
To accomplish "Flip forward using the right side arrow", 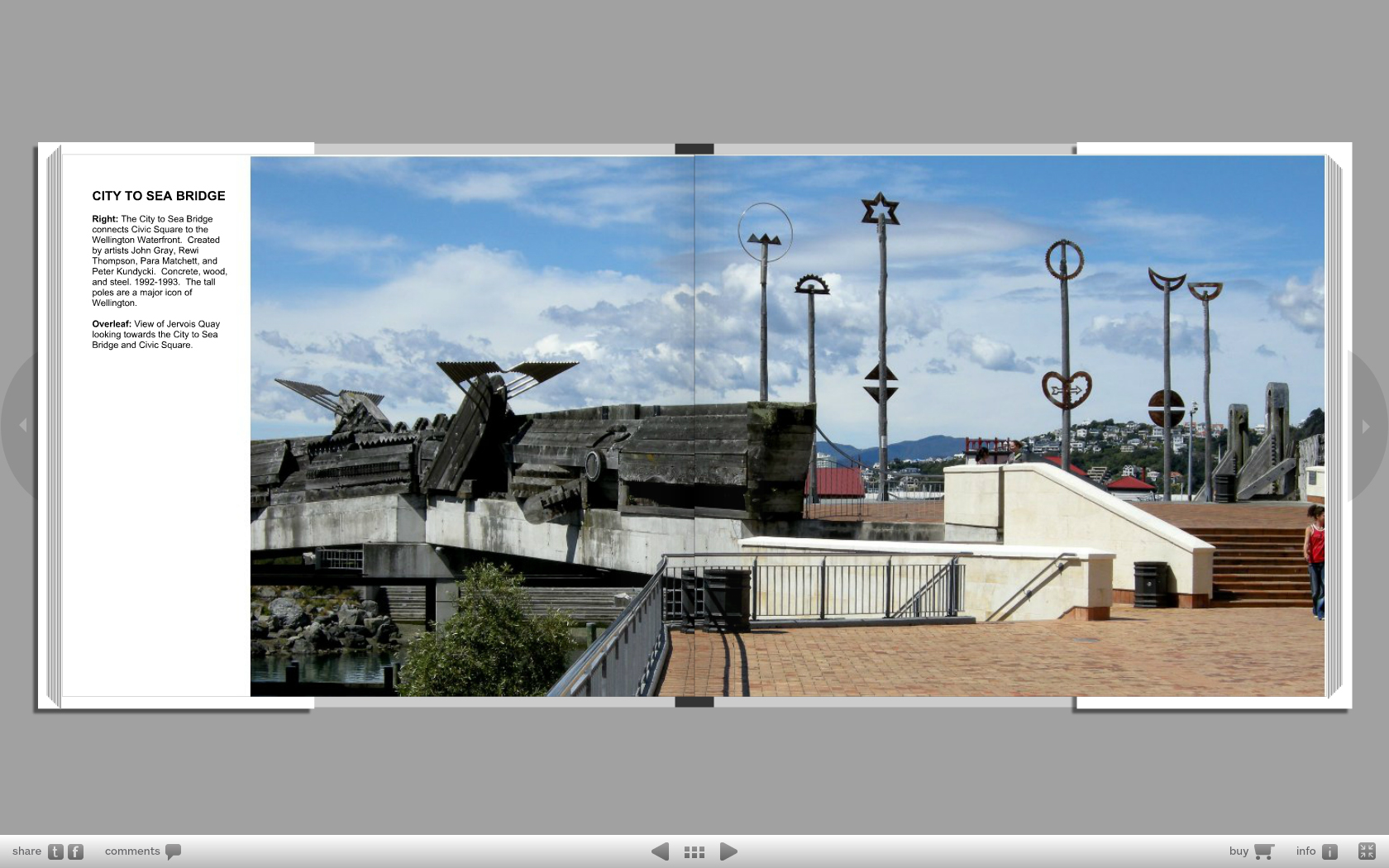I will 1365,427.
